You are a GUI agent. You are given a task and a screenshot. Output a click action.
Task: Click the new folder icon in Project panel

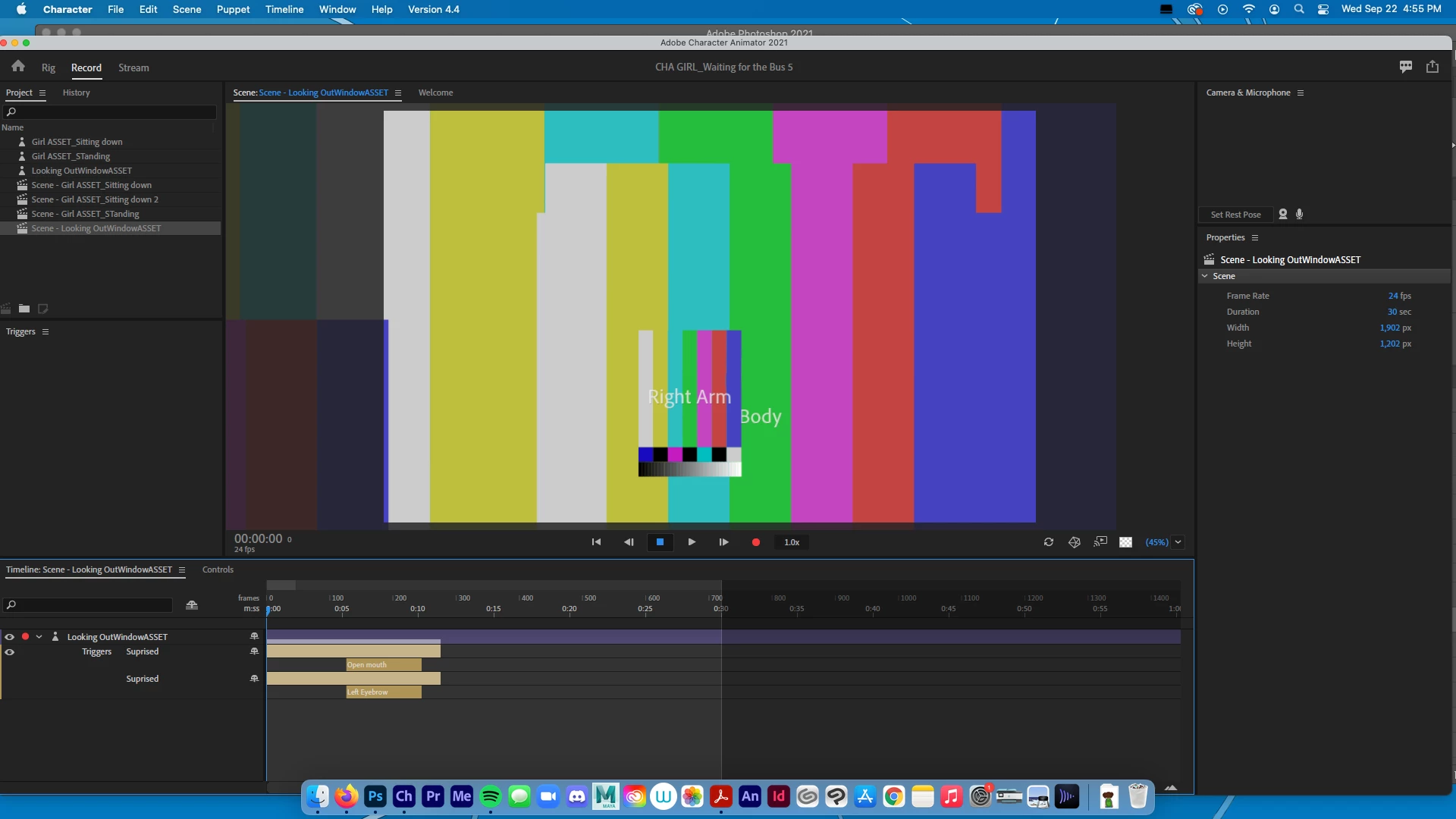click(24, 309)
